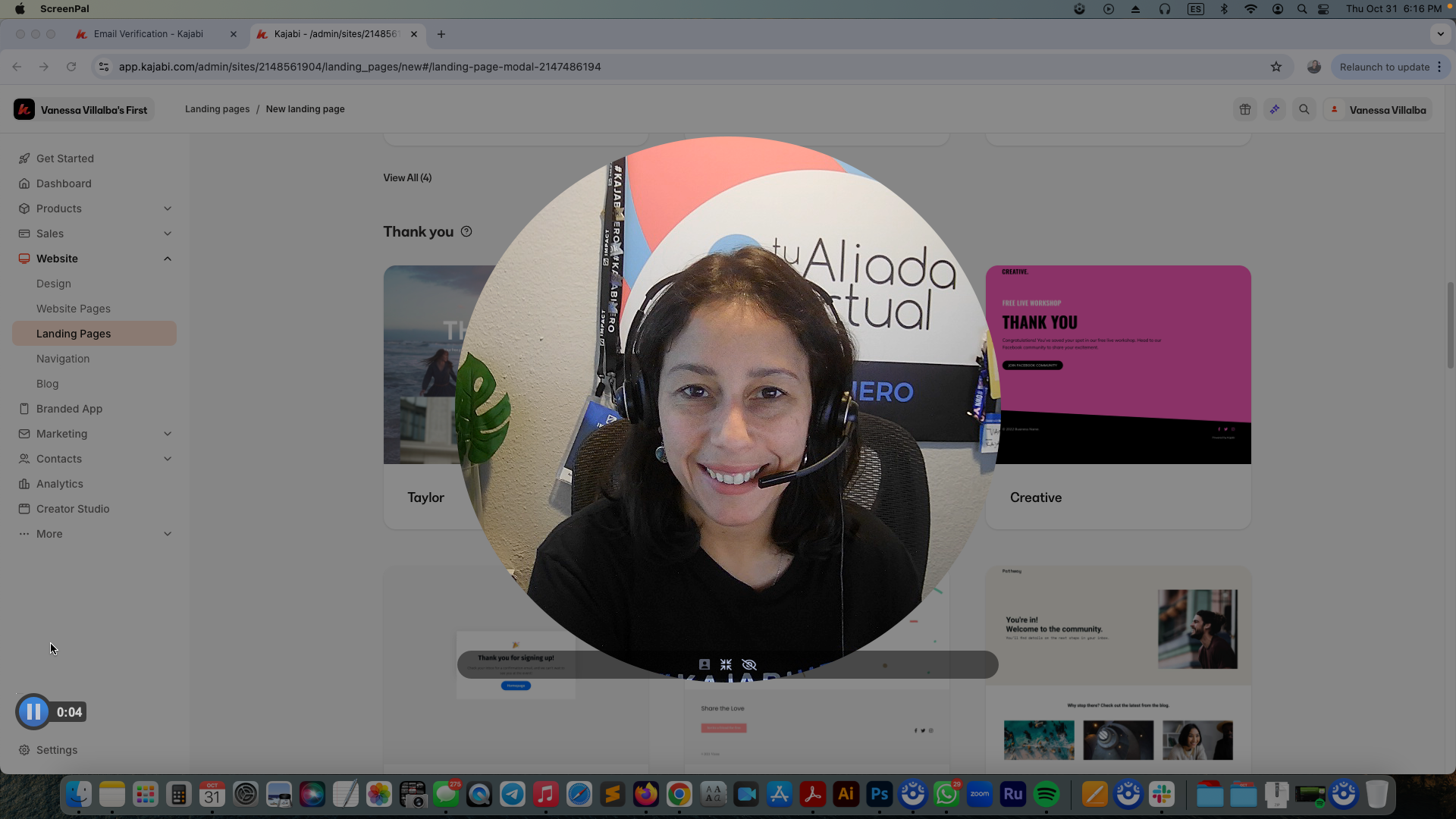Click Thank you section help icon
This screenshot has width=1456, height=819.
(466, 232)
